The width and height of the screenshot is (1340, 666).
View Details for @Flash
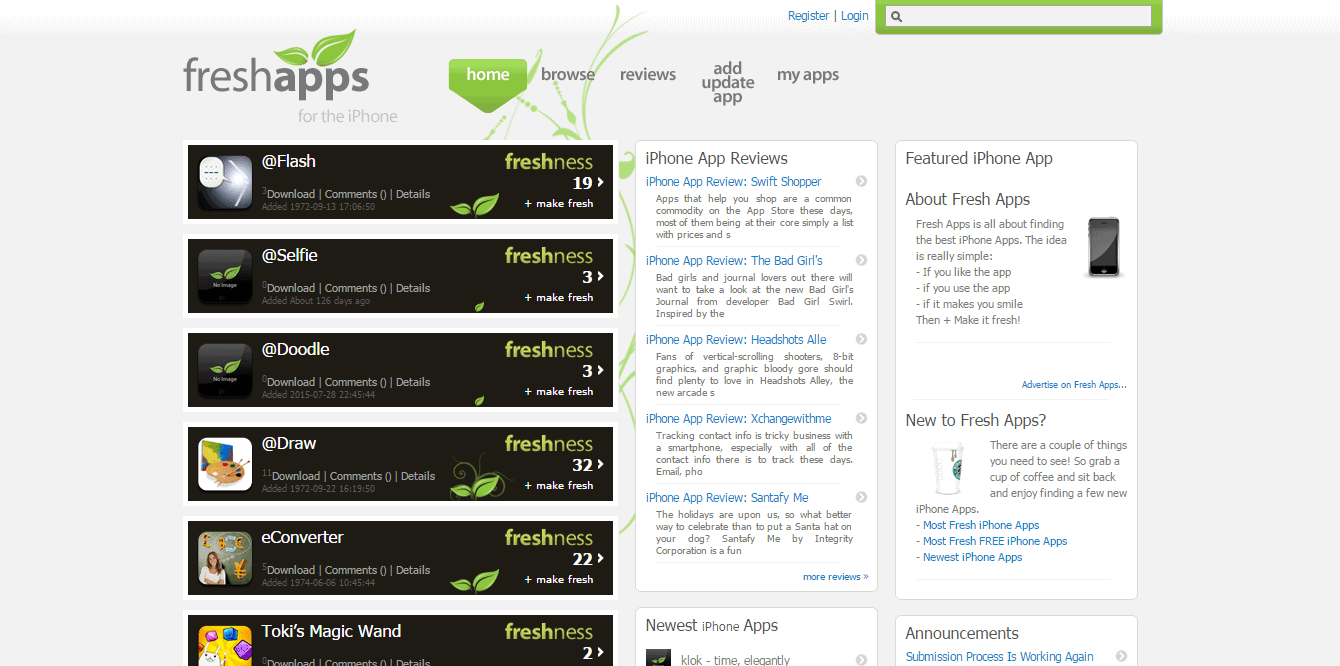click(x=413, y=194)
